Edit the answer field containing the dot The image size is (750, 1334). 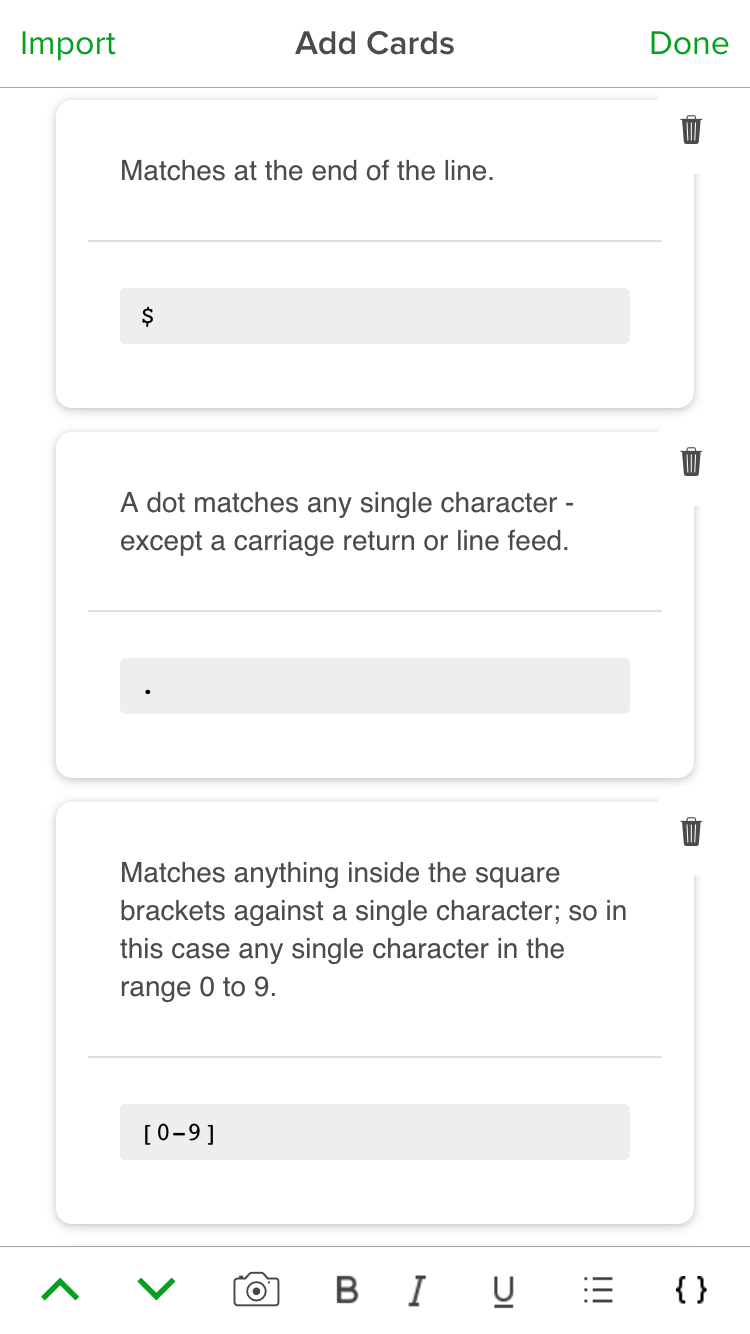[375, 686]
